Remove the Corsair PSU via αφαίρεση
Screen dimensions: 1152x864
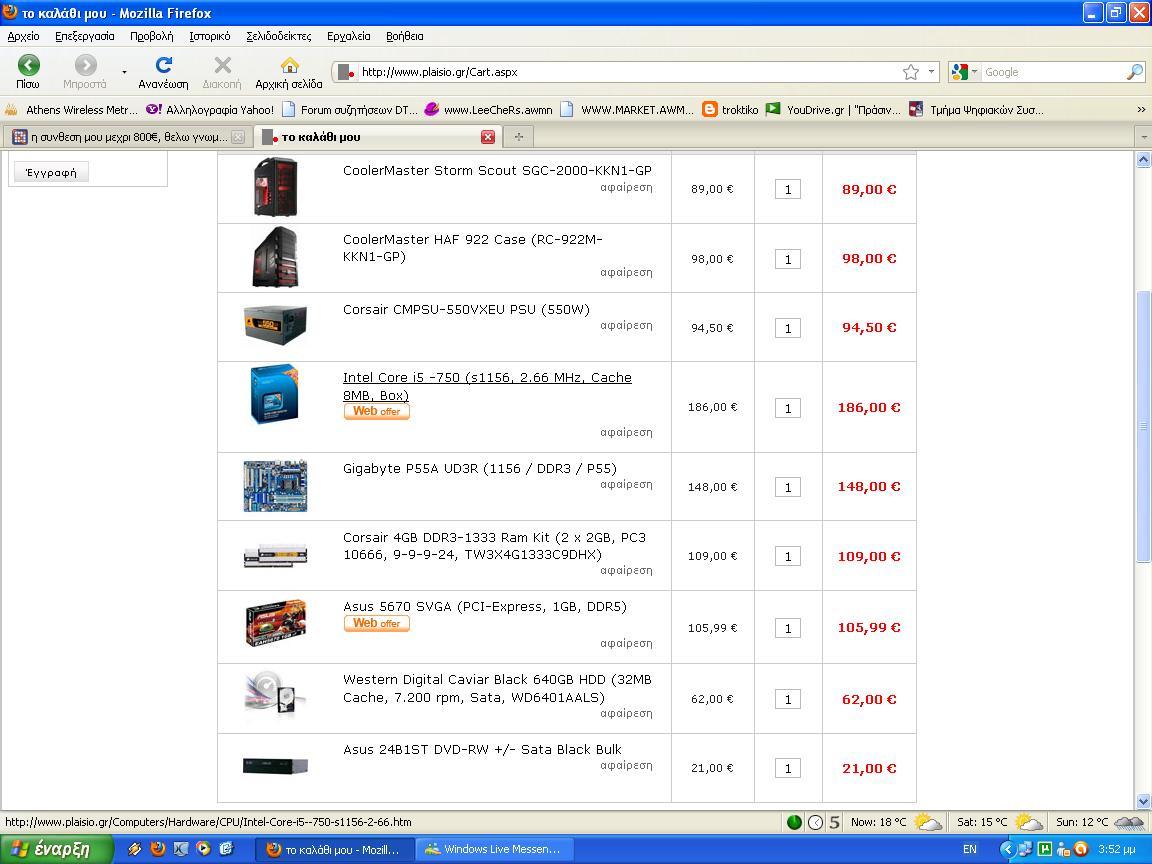[x=626, y=325]
